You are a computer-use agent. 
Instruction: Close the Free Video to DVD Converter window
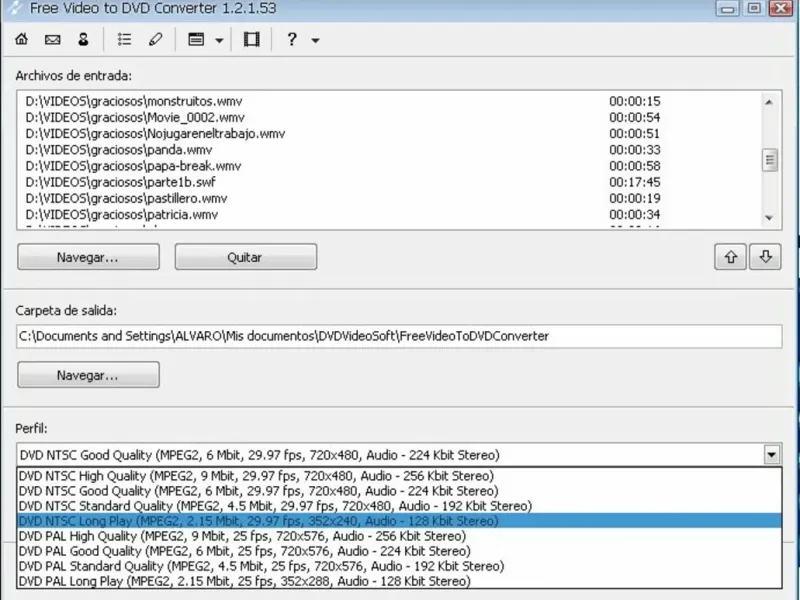tap(782, 8)
